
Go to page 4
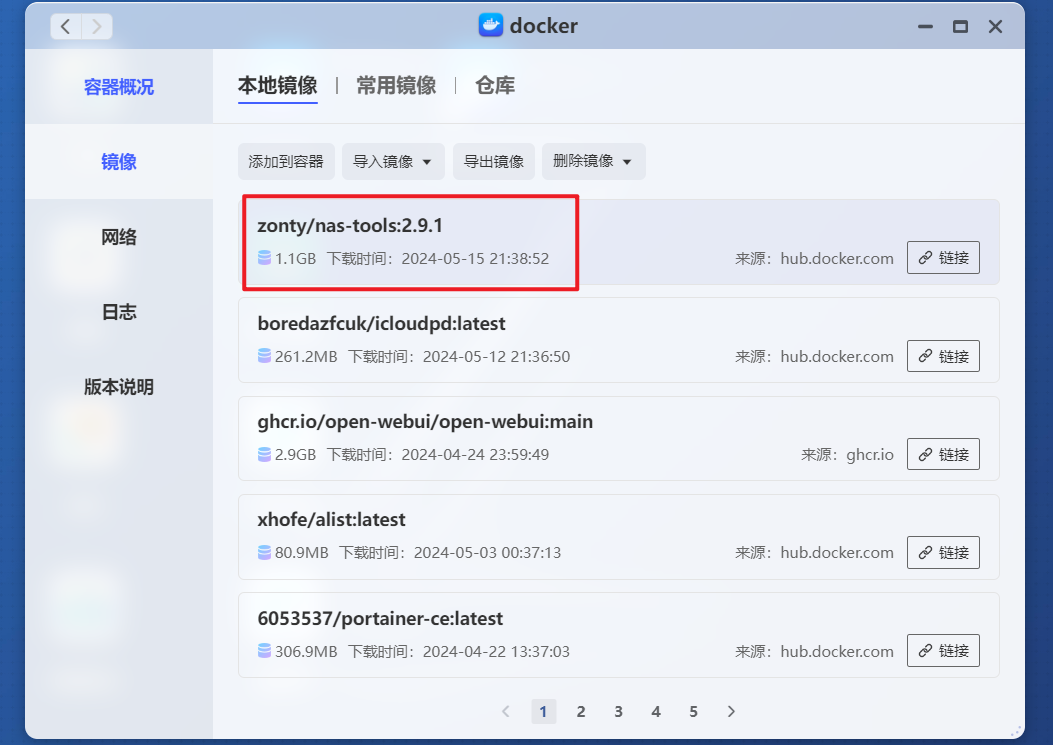[x=656, y=711]
